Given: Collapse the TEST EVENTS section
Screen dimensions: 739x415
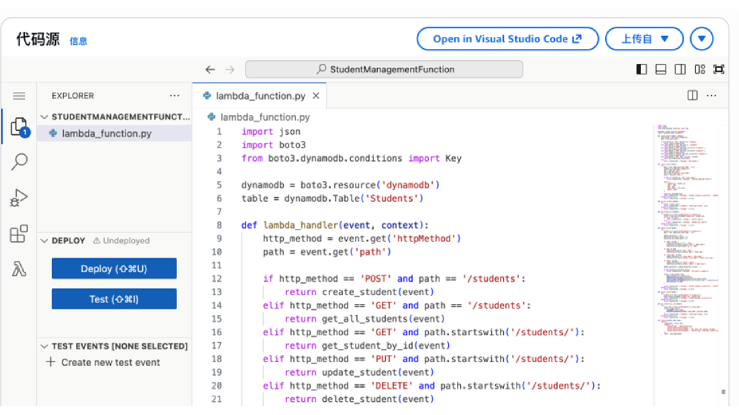Looking at the screenshot, I should coord(45,346).
